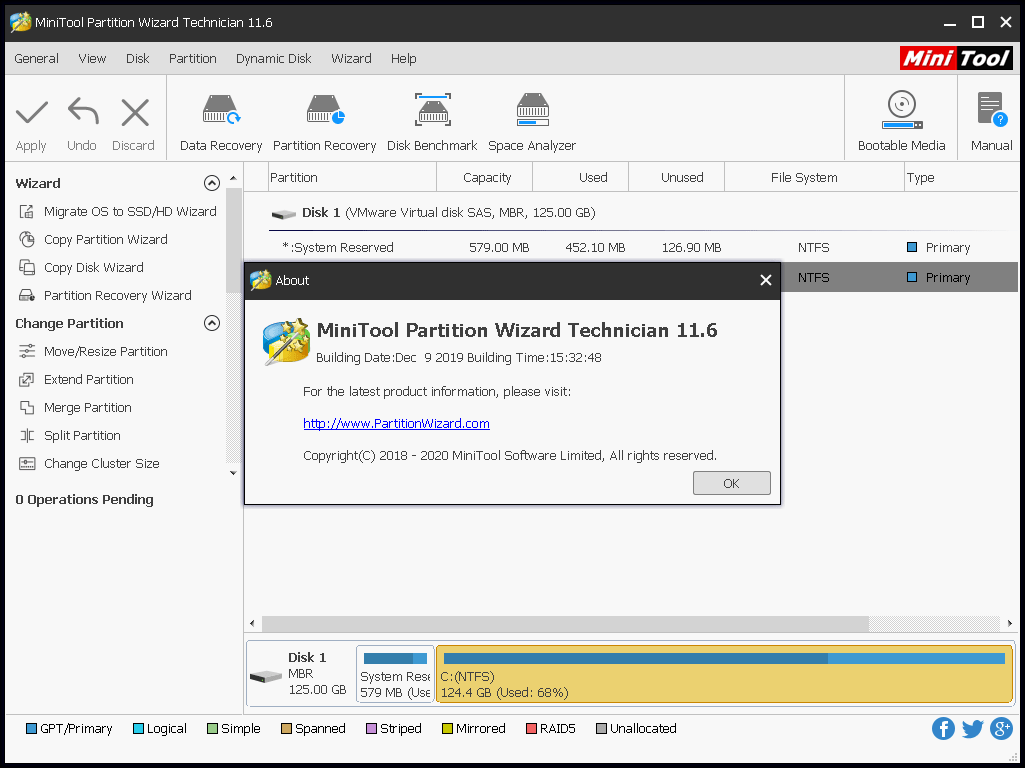Open the View menu

coord(92,59)
